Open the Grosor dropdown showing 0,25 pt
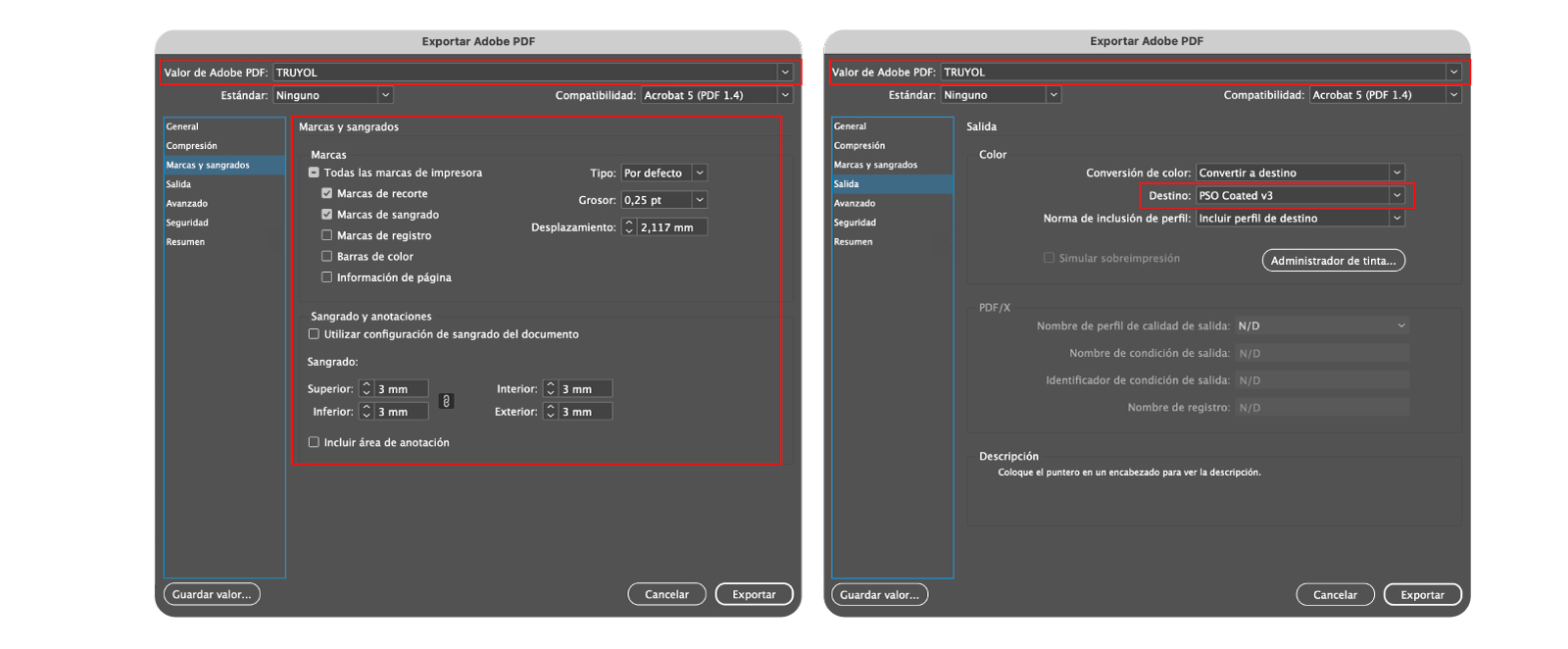The image size is (1568, 649). [x=663, y=200]
